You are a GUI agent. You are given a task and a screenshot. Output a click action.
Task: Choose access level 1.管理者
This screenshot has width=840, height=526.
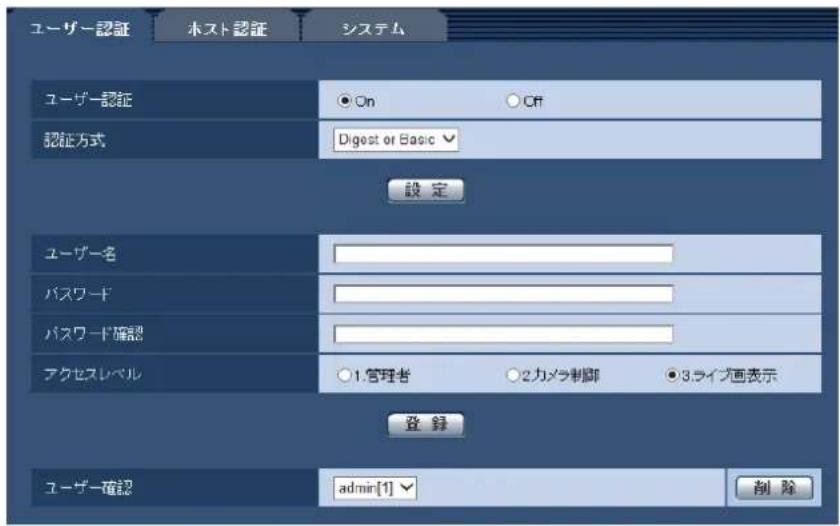pos(344,375)
